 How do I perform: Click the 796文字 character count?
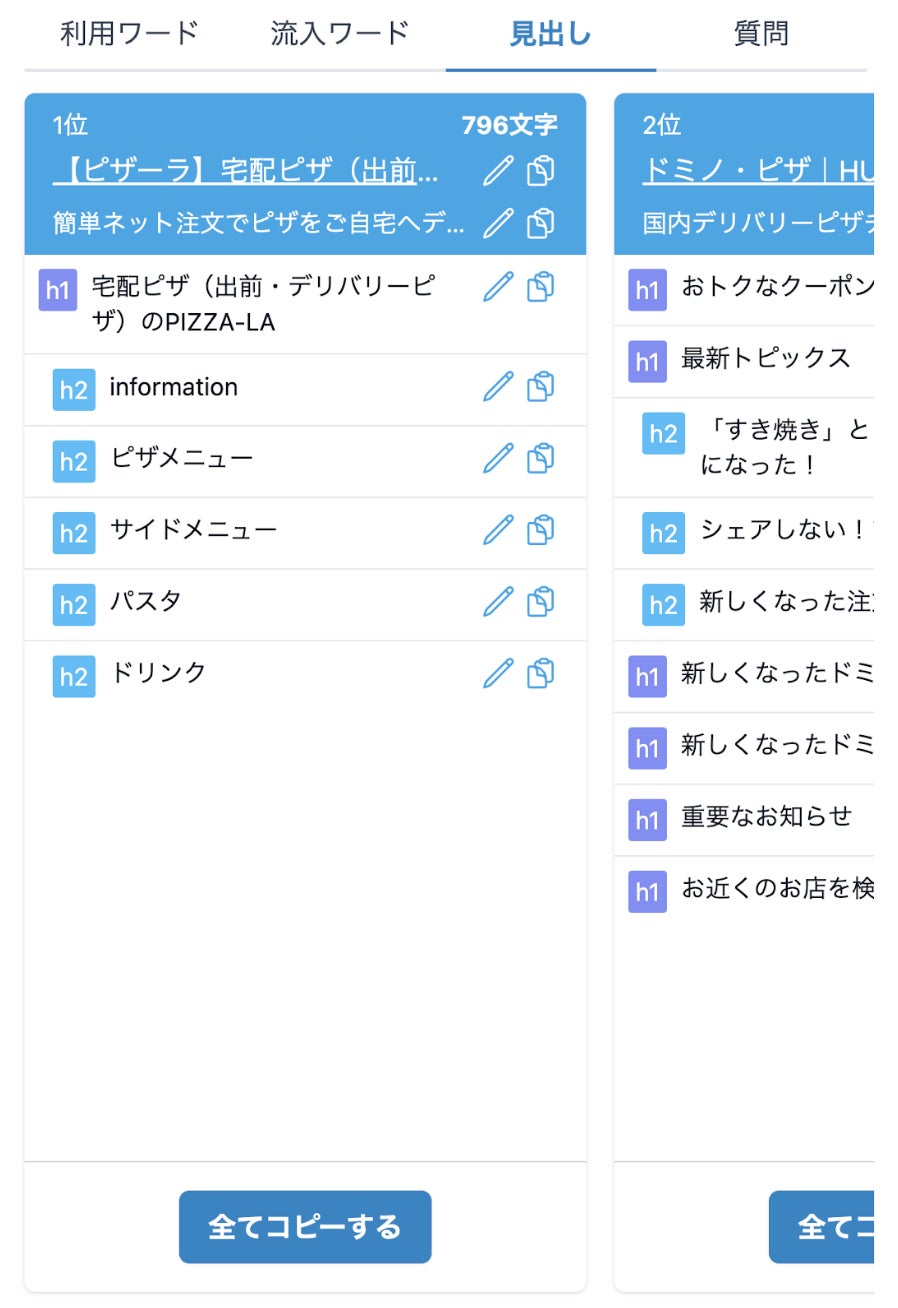(509, 125)
